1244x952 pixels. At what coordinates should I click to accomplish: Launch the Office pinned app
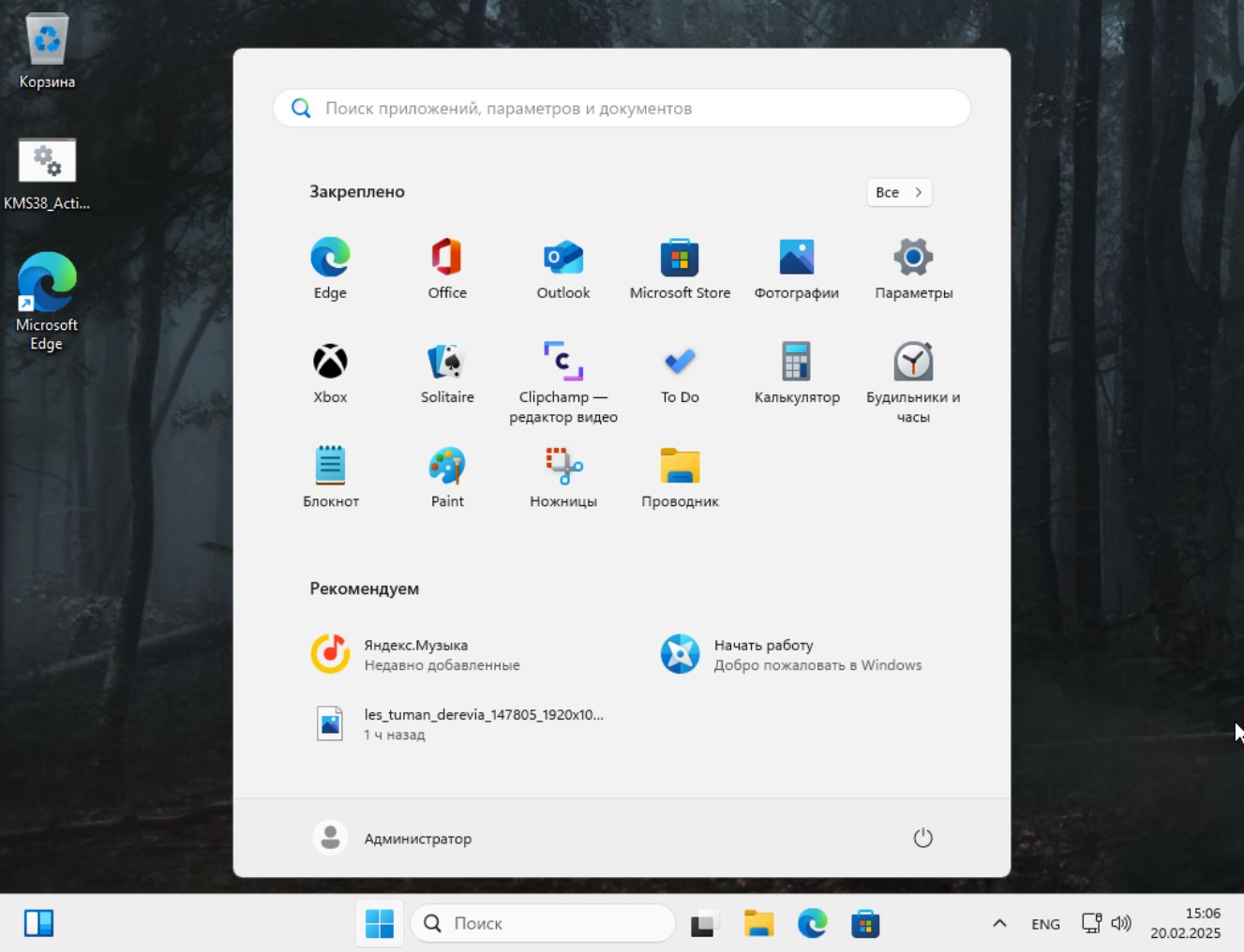(447, 269)
